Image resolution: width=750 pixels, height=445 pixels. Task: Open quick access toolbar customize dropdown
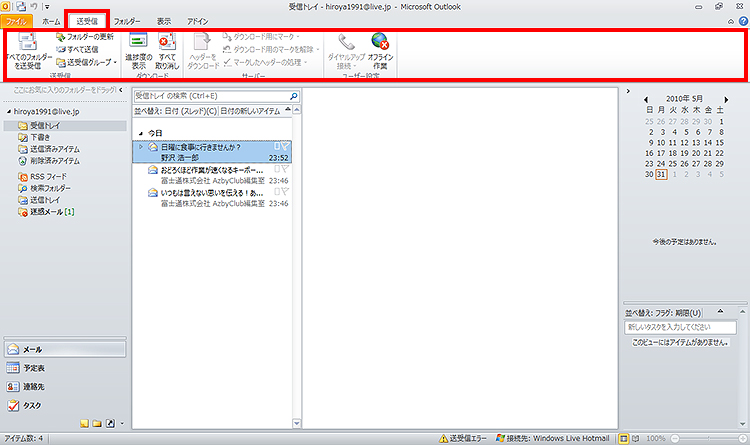pyautogui.click(x=47, y=7)
